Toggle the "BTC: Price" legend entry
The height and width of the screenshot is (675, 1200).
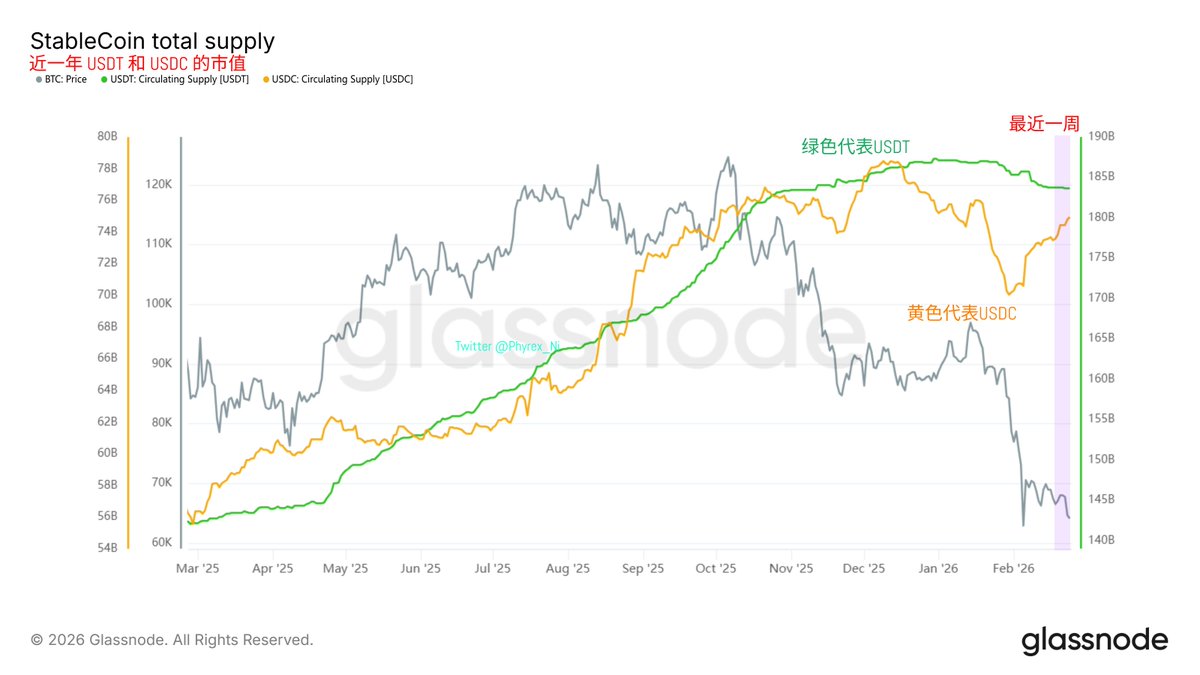tap(63, 79)
